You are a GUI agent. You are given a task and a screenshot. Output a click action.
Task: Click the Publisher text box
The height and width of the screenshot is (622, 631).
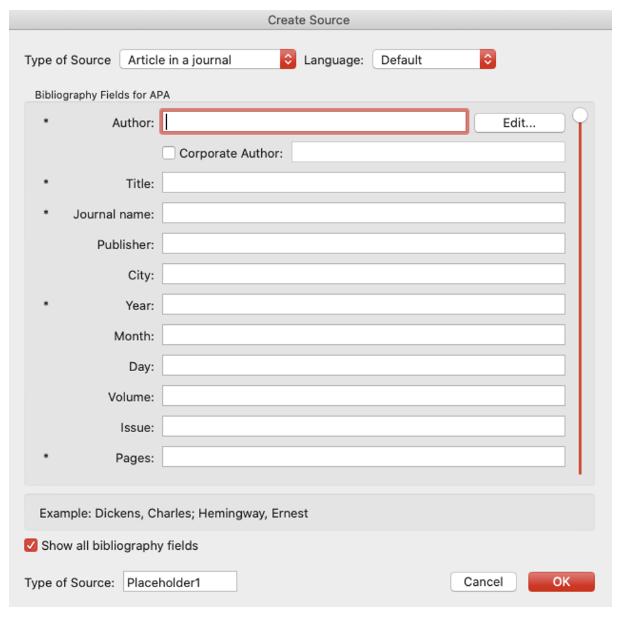363,244
